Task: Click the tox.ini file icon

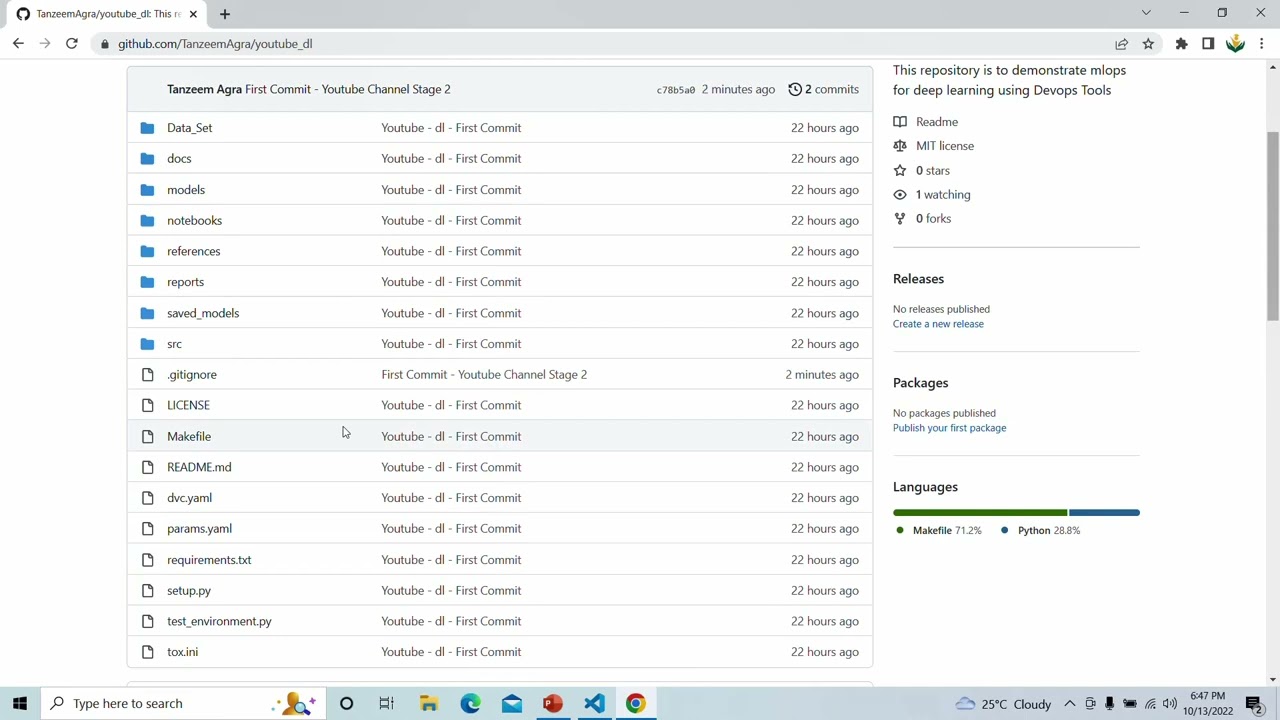Action: tap(148, 652)
